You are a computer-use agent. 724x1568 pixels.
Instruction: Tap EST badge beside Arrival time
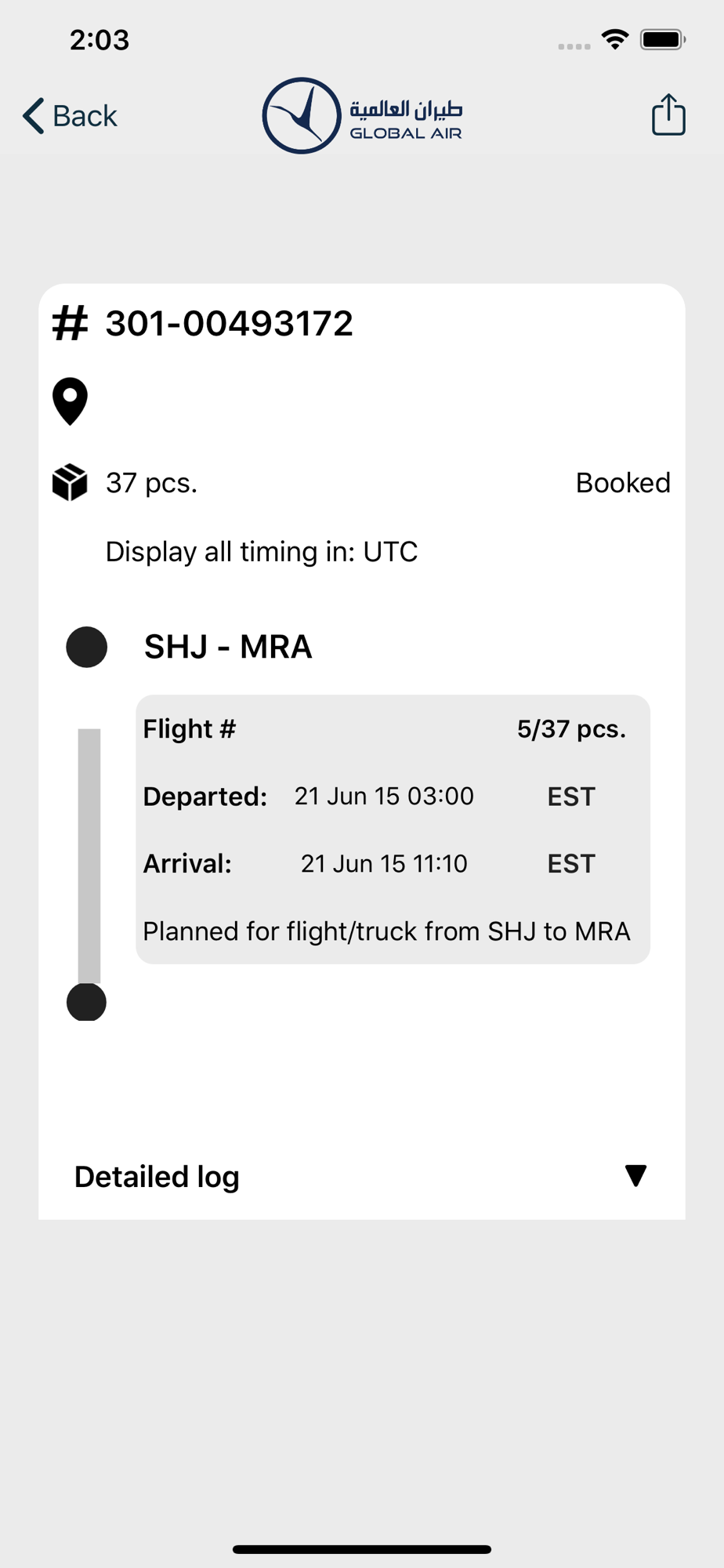(x=571, y=864)
